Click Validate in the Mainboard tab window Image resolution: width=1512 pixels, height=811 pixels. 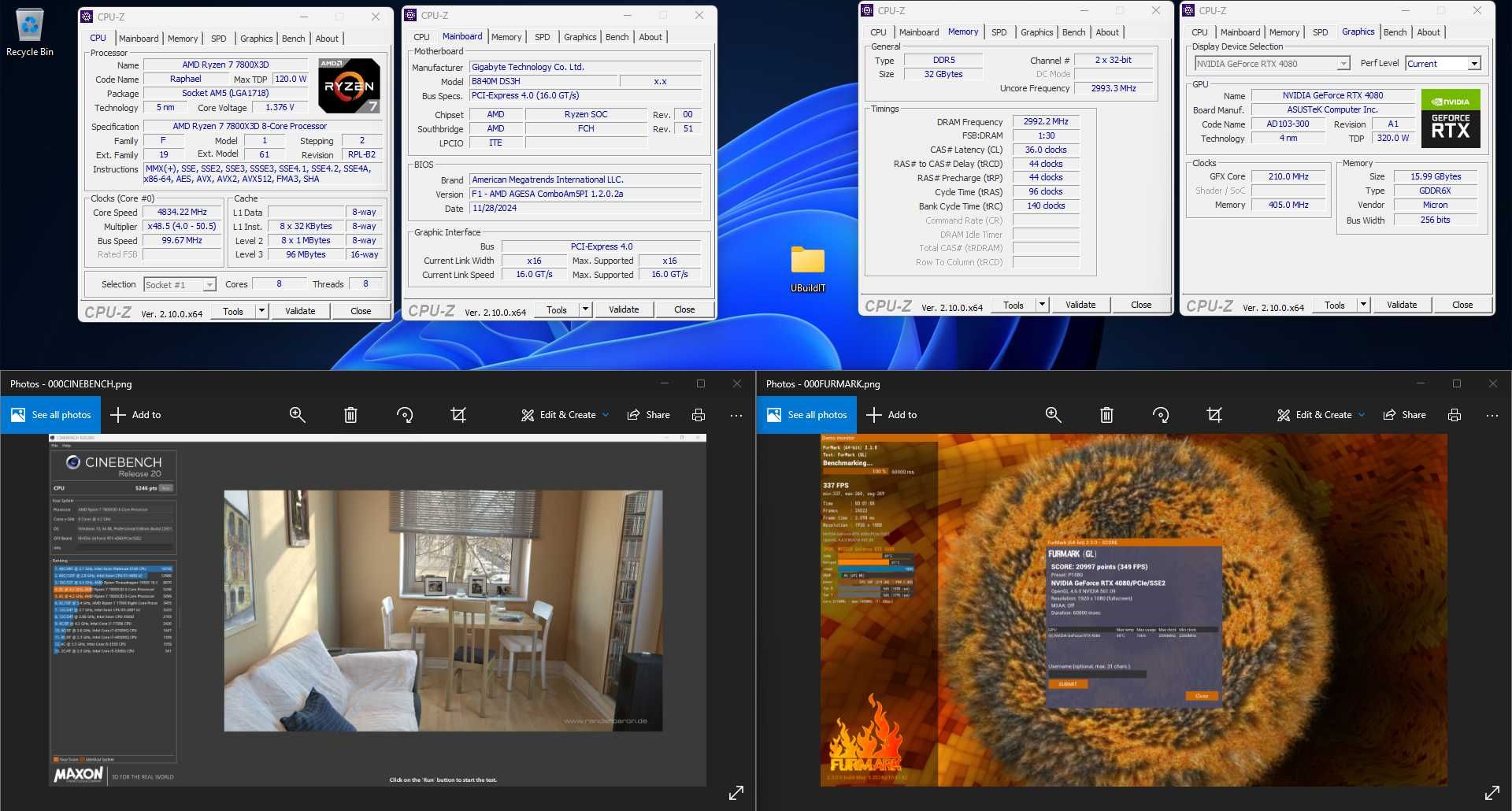point(624,309)
